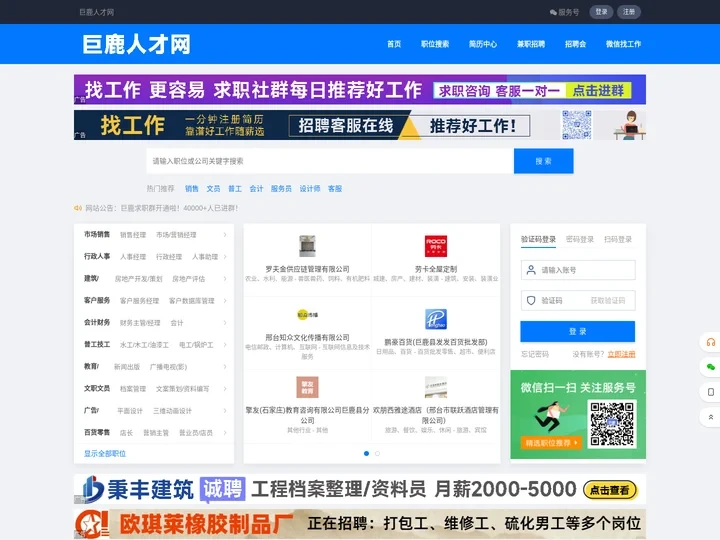Click the blue 登录 submit button
Image resolution: width=720 pixels, height=540 pixels.
click(578, 332)
